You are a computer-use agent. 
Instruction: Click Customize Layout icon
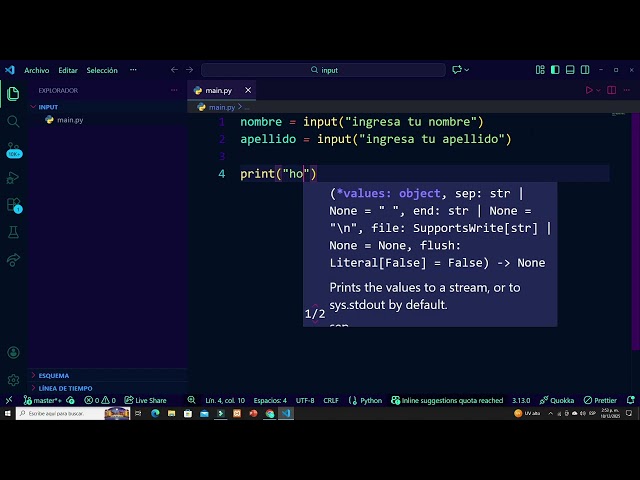click(x=540, y=70)
